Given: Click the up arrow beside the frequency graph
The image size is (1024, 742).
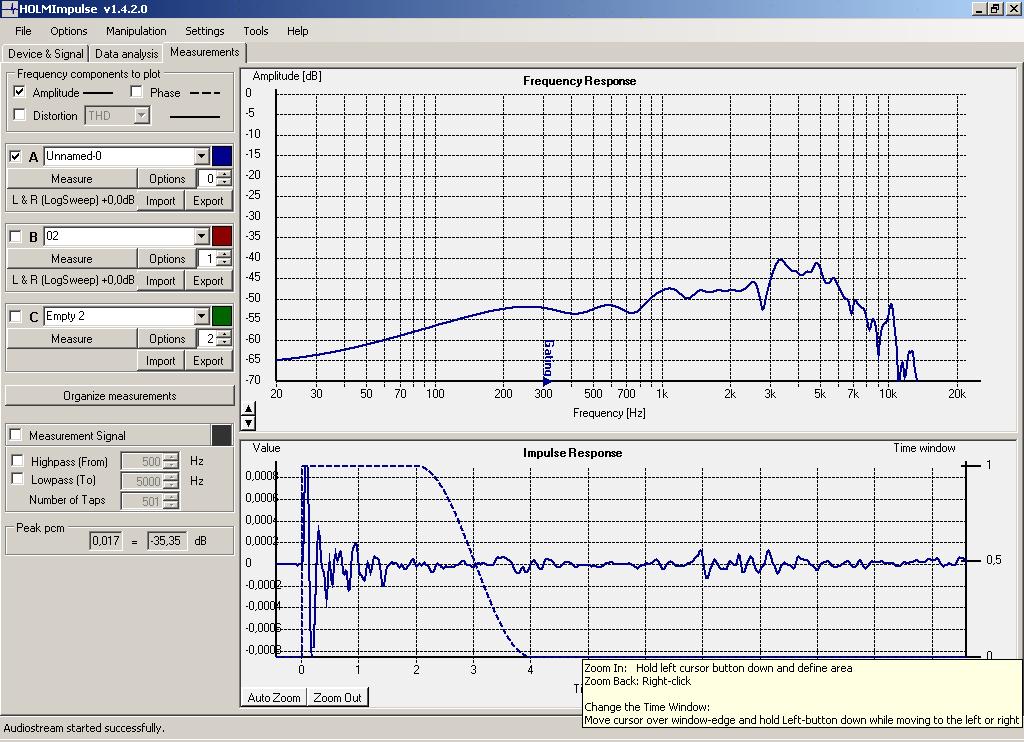Looking at the screenshot, I should 248,409.
